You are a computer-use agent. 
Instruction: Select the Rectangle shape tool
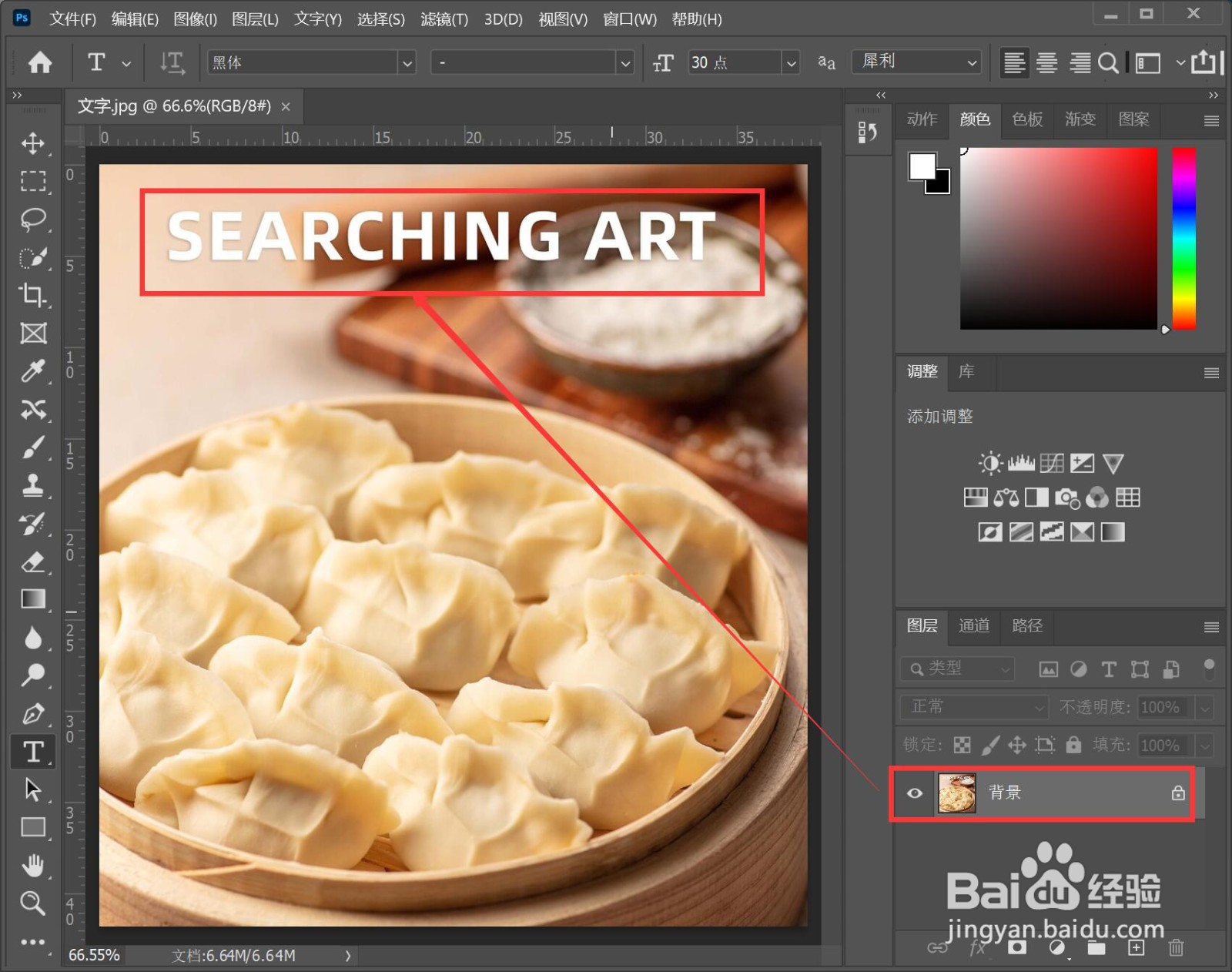point(32,827)
